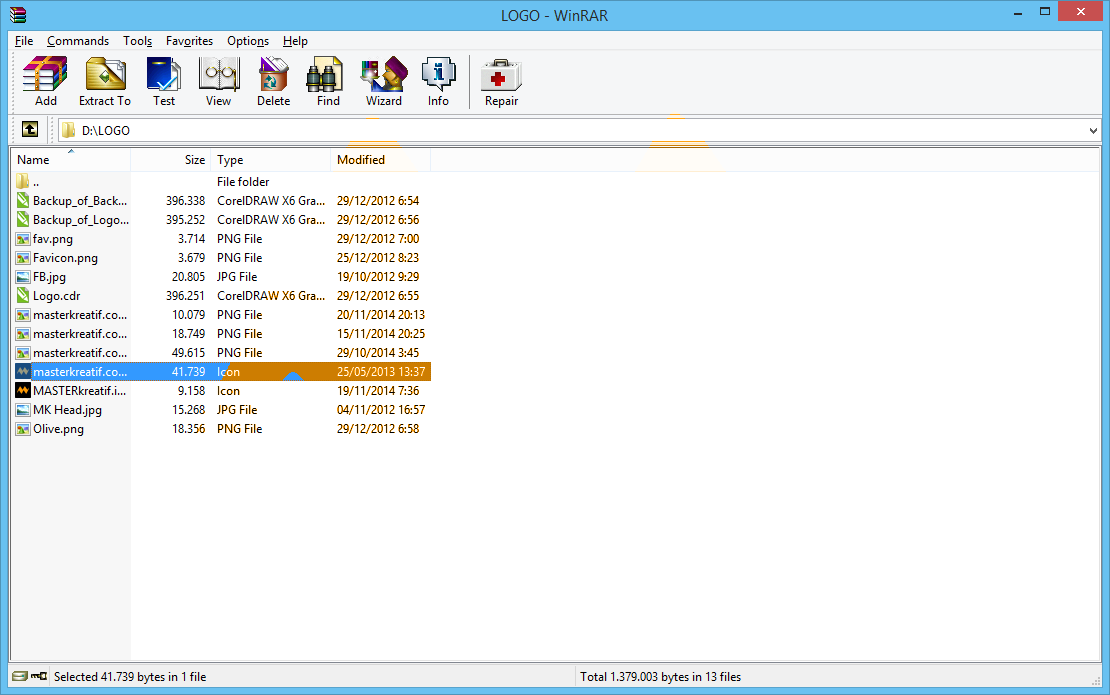The image size is (1110, 695).
Task: Click the Extract To toolbar icon
Action: [x=105, y=74]
